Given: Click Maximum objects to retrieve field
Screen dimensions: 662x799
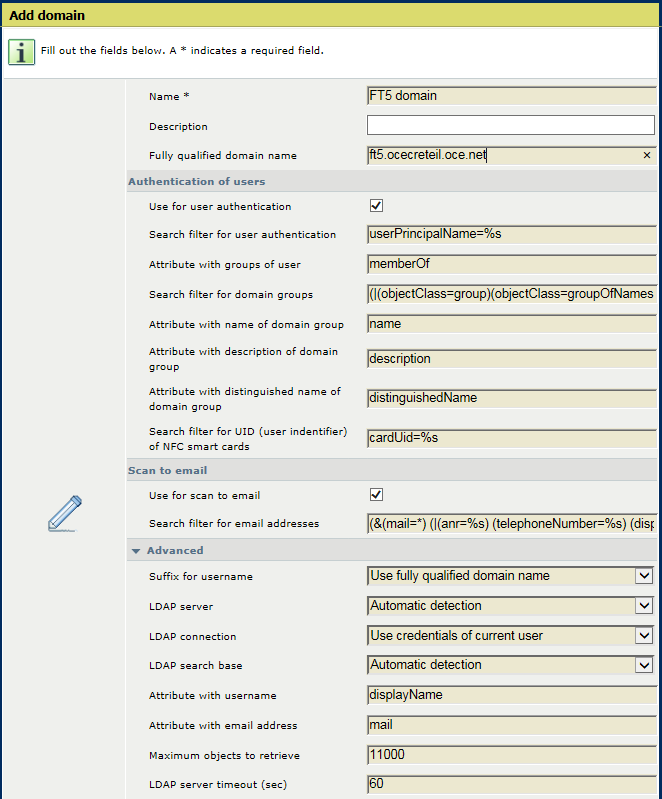Looking at the screenshot, I should pos(512,755).
